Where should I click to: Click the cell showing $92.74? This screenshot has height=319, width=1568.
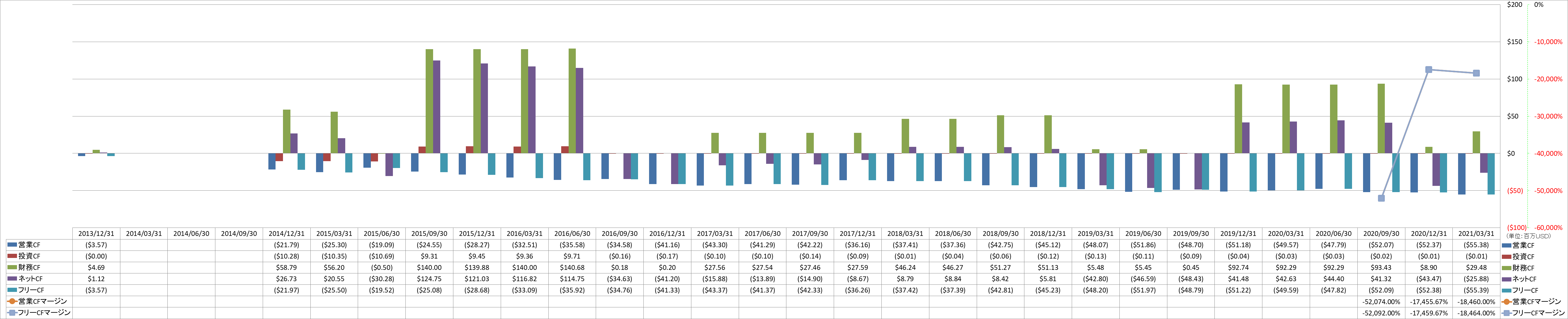[x=1238, y=267]
